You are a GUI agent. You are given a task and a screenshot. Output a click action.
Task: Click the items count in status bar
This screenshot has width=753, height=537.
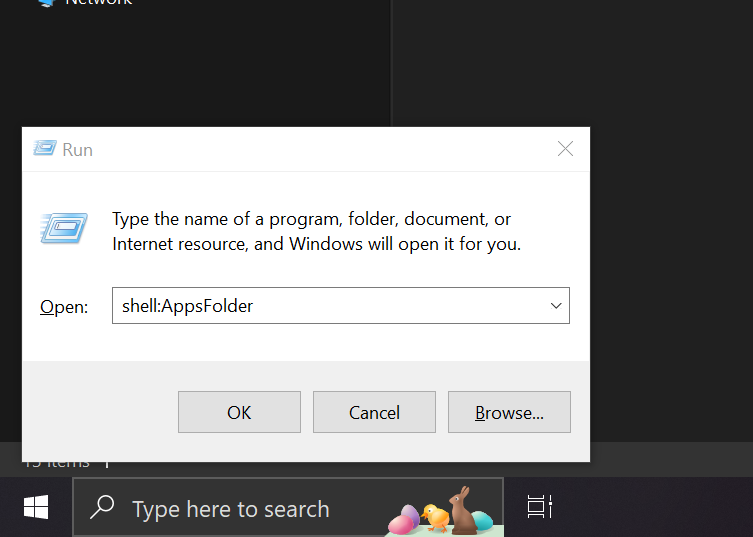click(58, 463)
